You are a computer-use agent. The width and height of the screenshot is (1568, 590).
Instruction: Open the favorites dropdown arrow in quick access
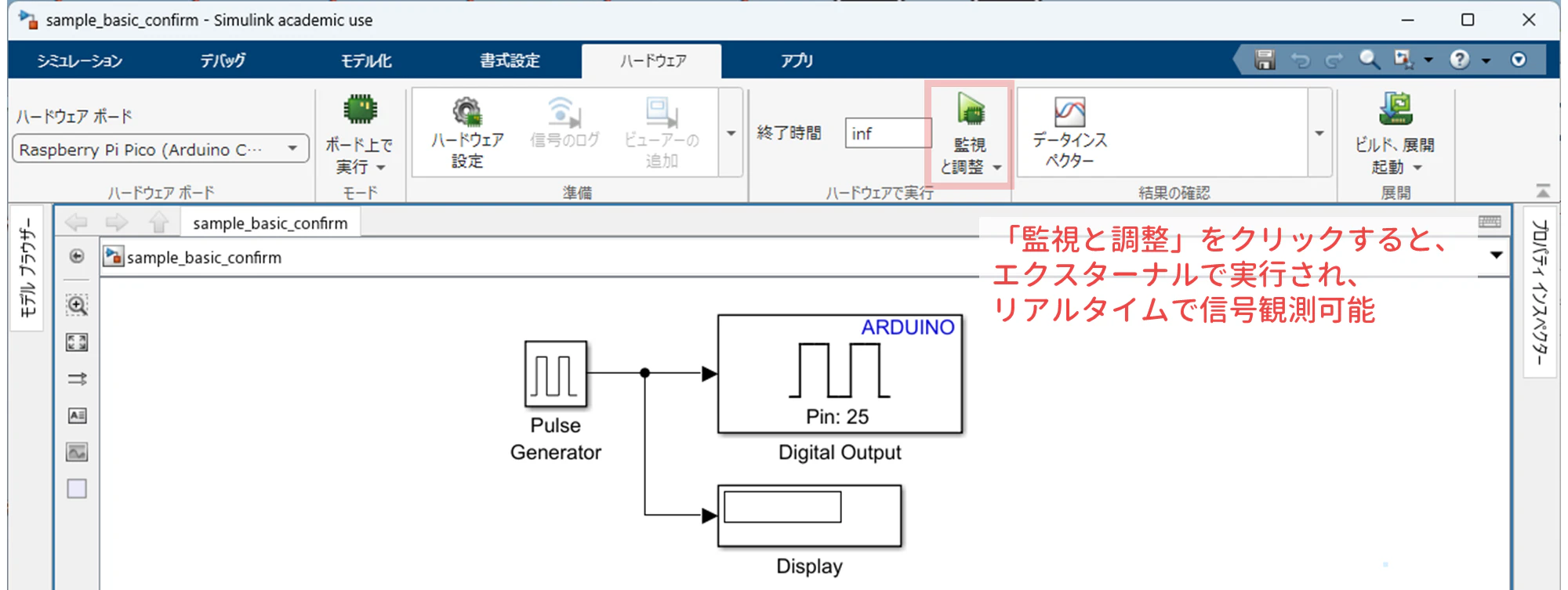coord(1428,60)
